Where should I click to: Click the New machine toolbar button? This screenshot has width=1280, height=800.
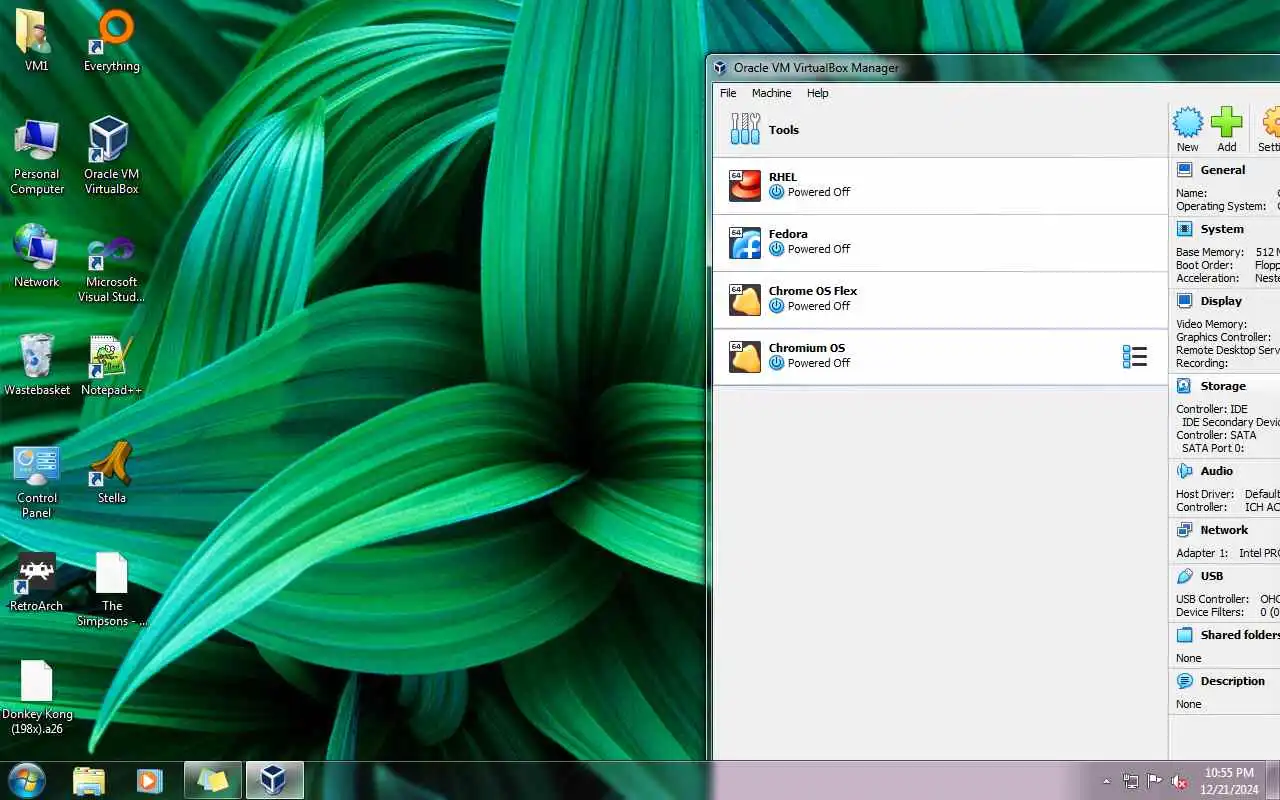coord(1188,130)
